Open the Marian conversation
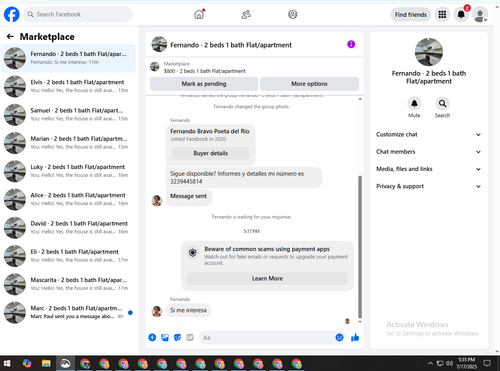 point(68,143)
